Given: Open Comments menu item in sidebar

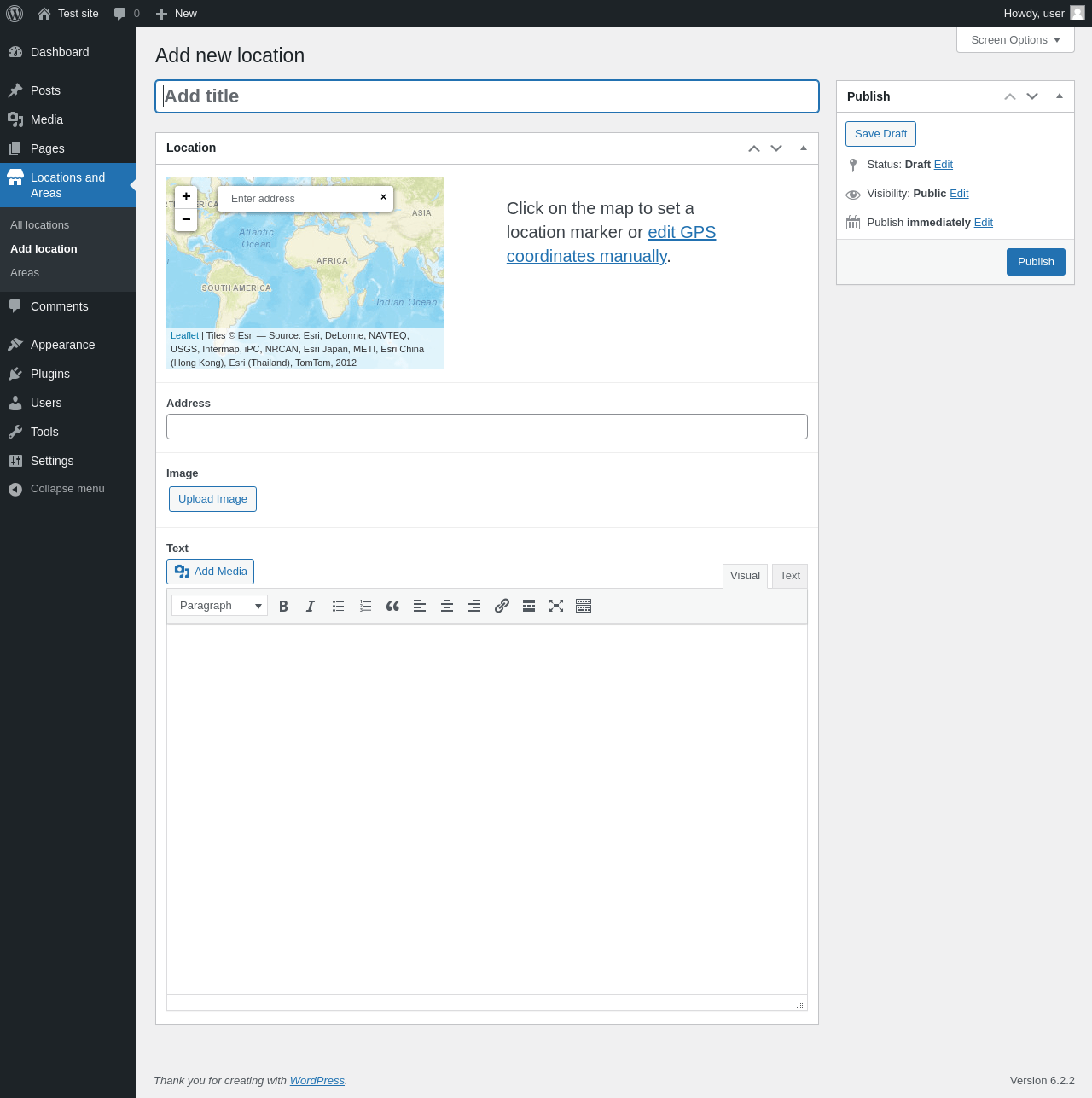Looking at the screenshot, I should pyautogui.click(x=68, y=306).
